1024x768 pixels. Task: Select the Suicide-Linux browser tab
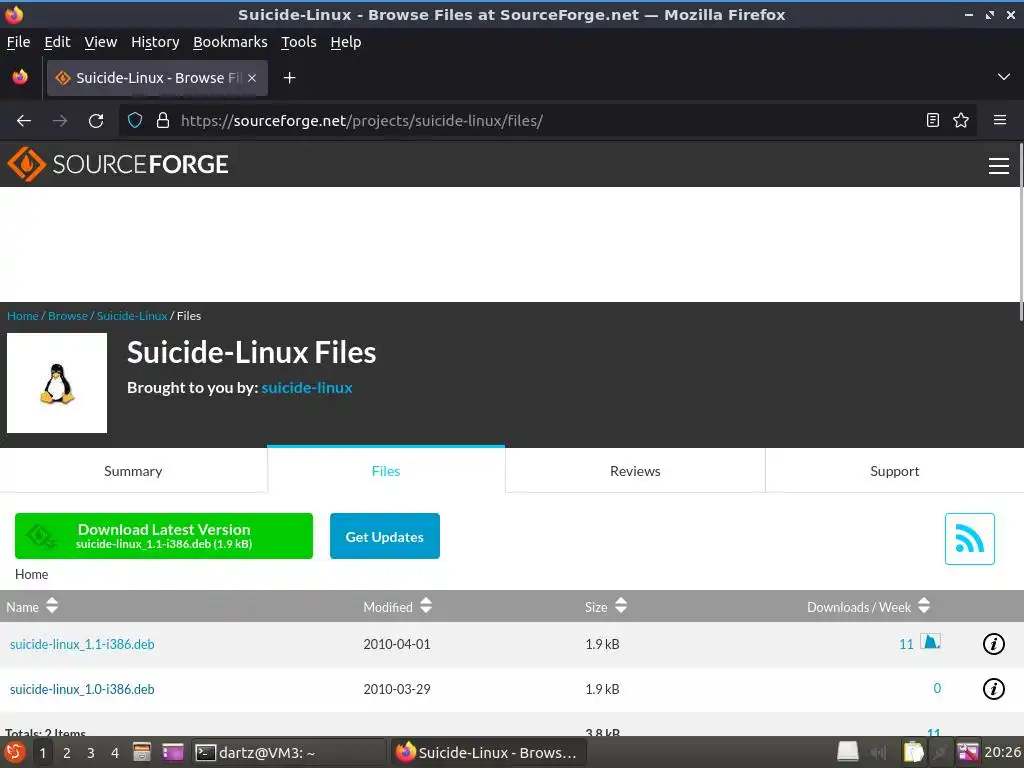[x=157, y=78]
